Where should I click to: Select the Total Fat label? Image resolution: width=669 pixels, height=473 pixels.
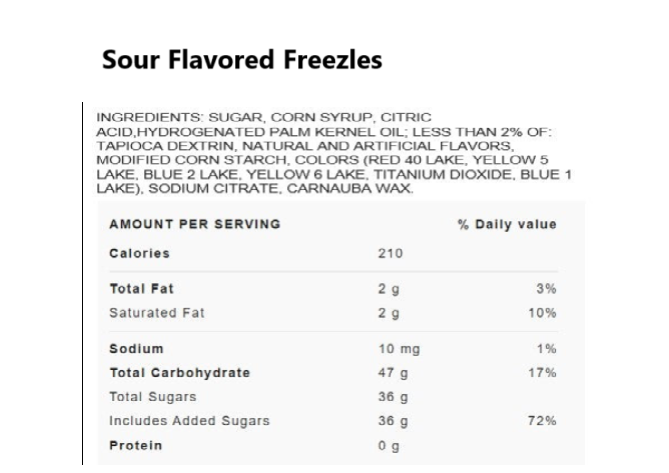(142, 289)
